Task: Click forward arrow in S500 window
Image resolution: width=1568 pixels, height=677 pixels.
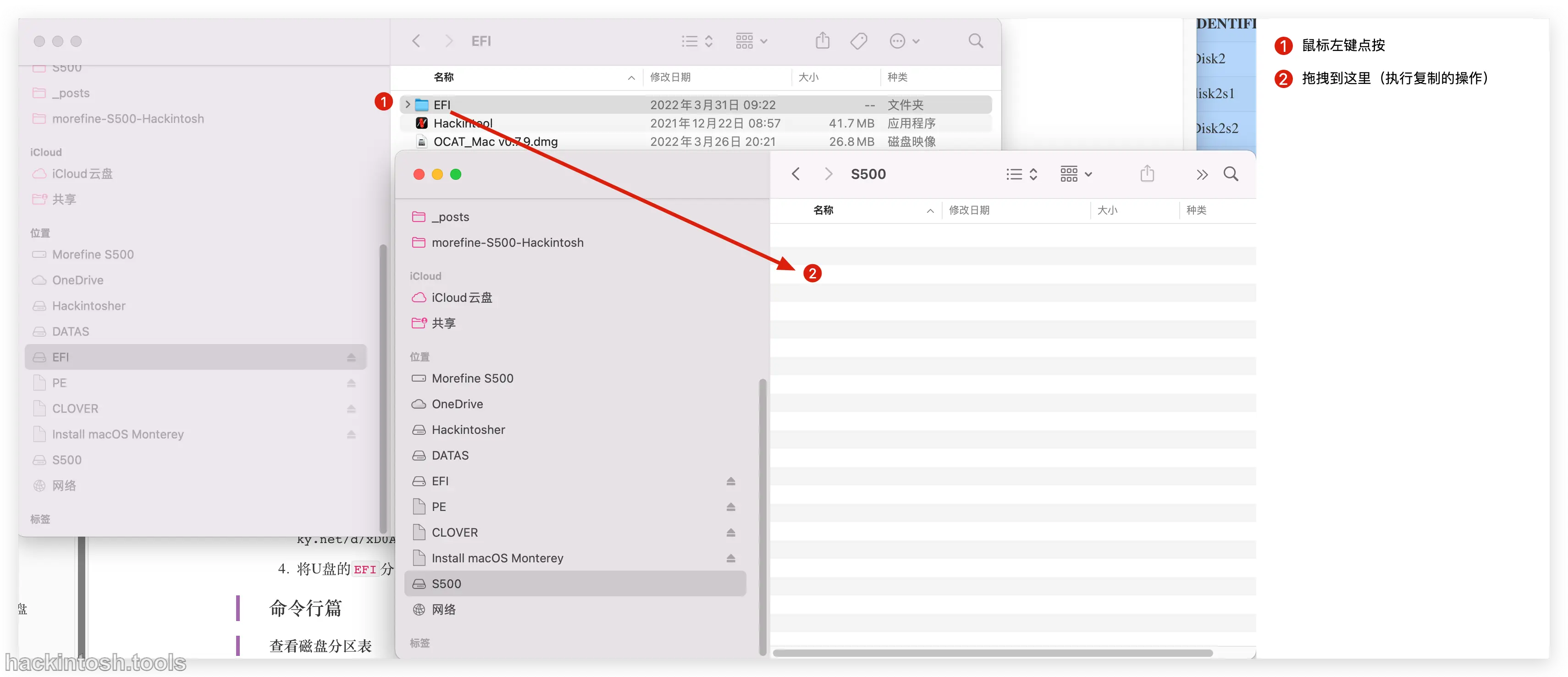Action: (828, 174)
